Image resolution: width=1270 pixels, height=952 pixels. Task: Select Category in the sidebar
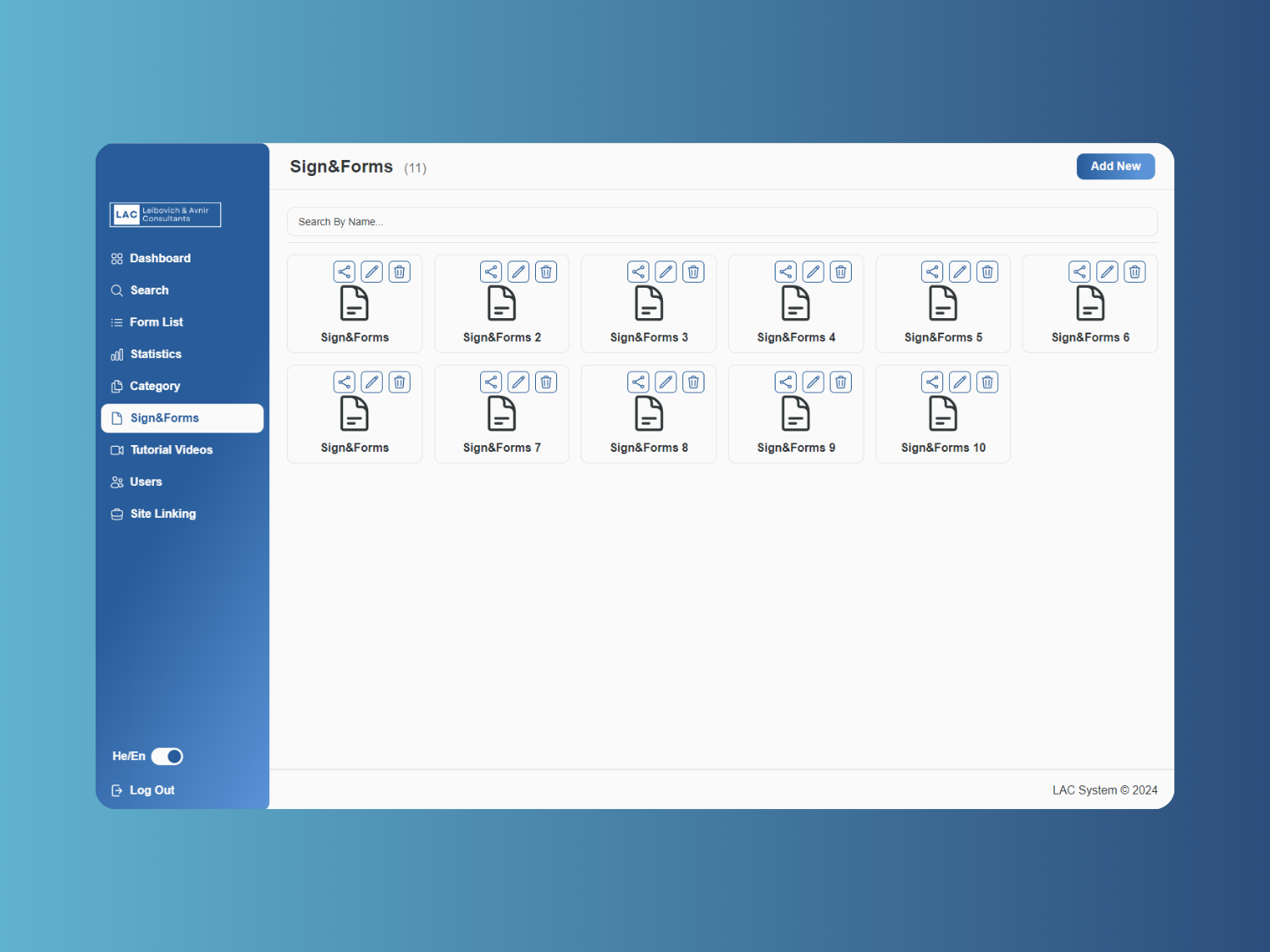click(155, 386)
